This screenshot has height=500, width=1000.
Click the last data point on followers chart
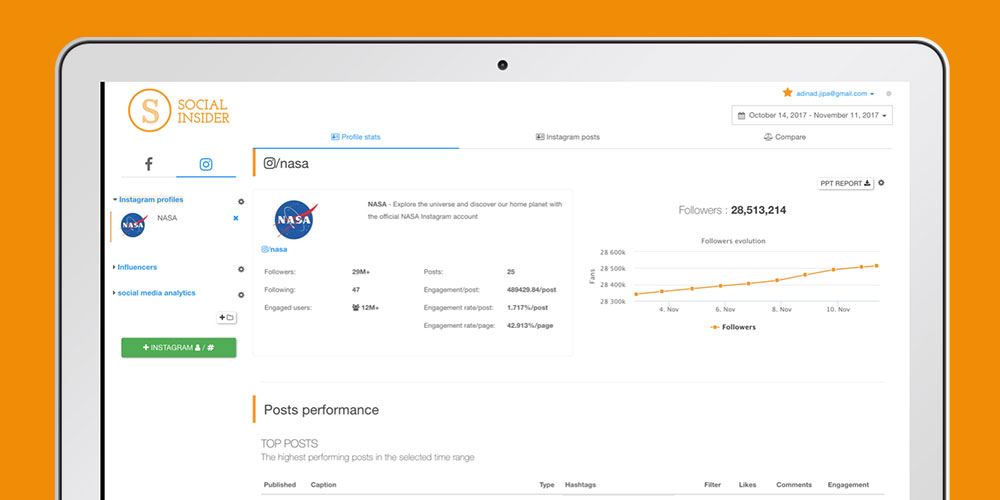pos(877,266)
